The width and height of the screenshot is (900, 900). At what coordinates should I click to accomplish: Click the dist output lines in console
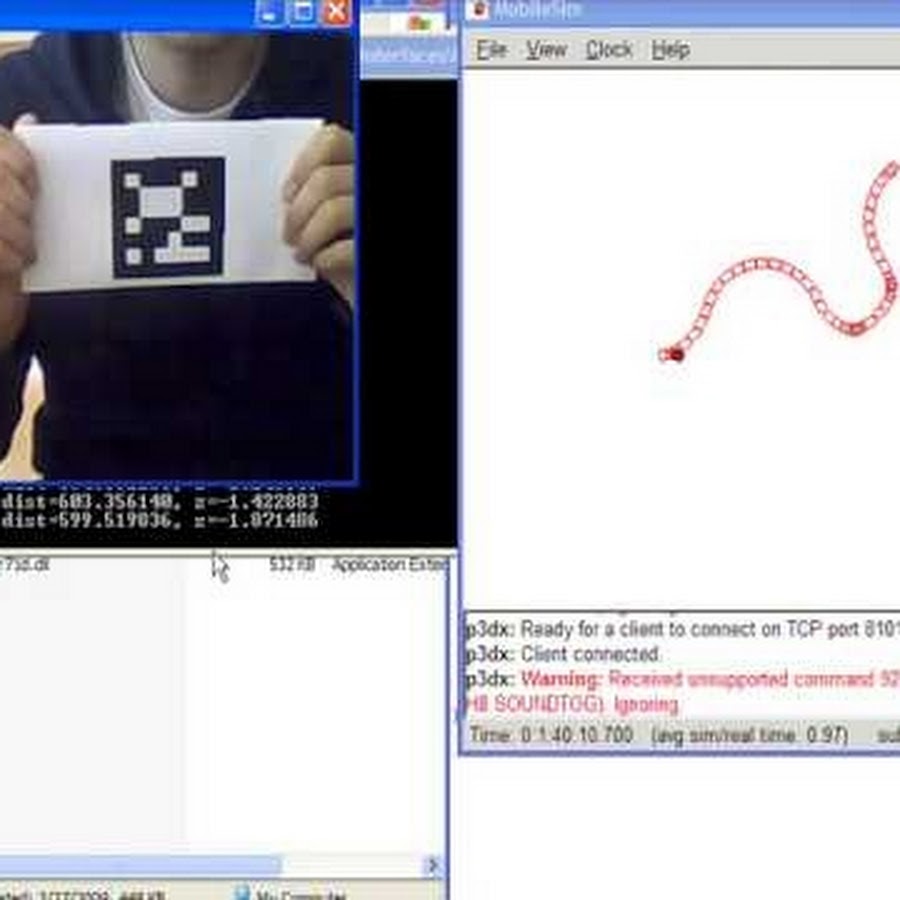tap(160, 509)
